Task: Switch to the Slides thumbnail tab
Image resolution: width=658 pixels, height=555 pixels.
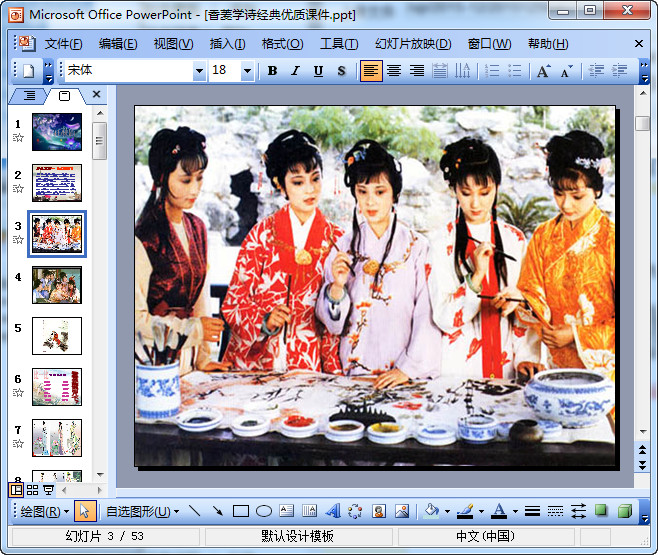Action: point(65,96)
